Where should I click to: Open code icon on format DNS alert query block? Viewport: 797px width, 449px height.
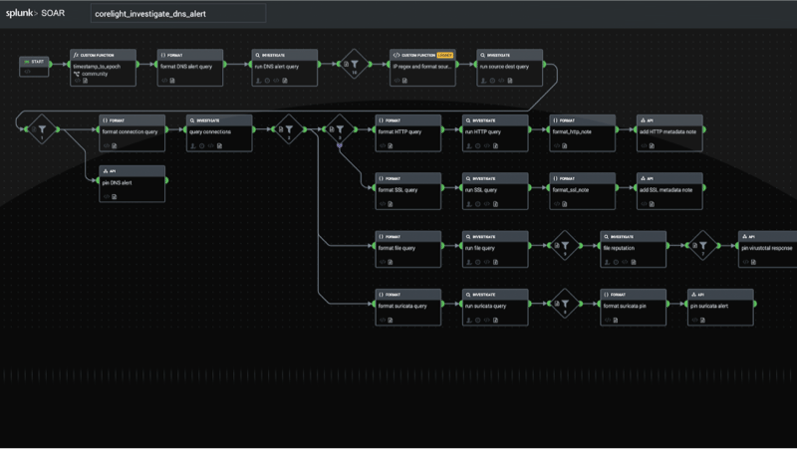164,80
